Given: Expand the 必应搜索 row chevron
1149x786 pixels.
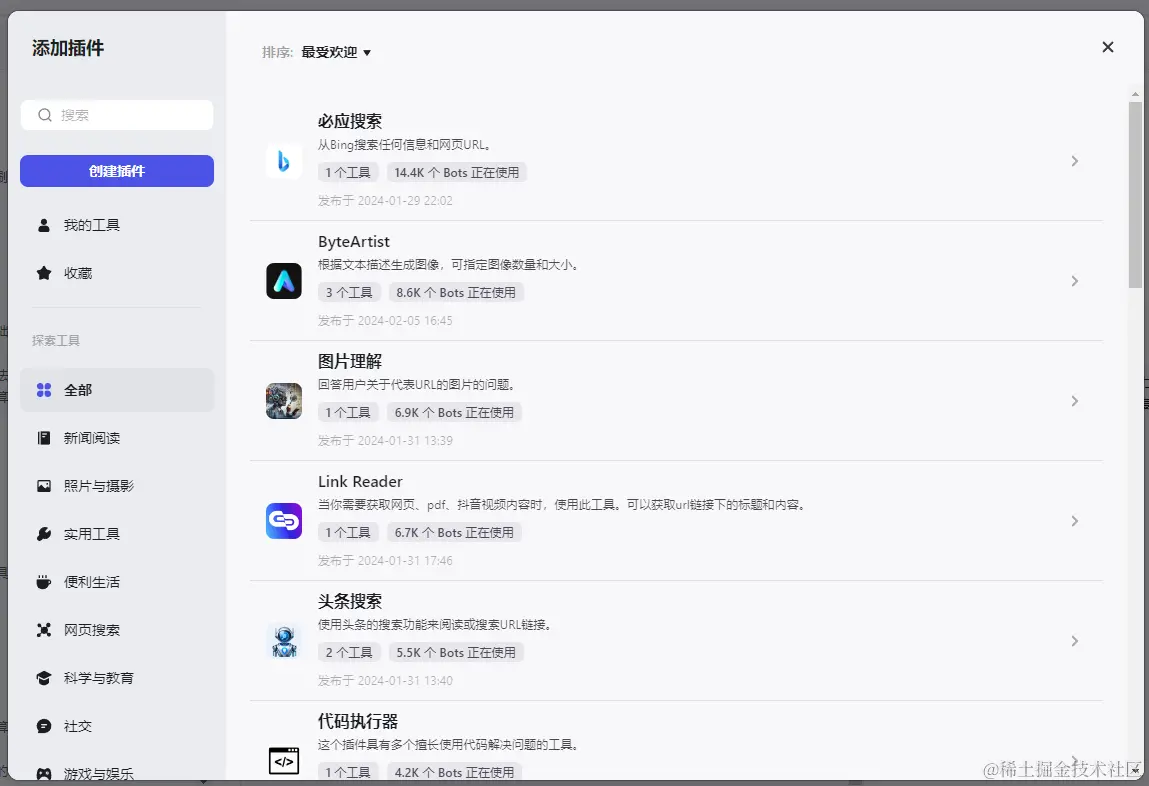Looking at the screenshot, I should 1074,161.
